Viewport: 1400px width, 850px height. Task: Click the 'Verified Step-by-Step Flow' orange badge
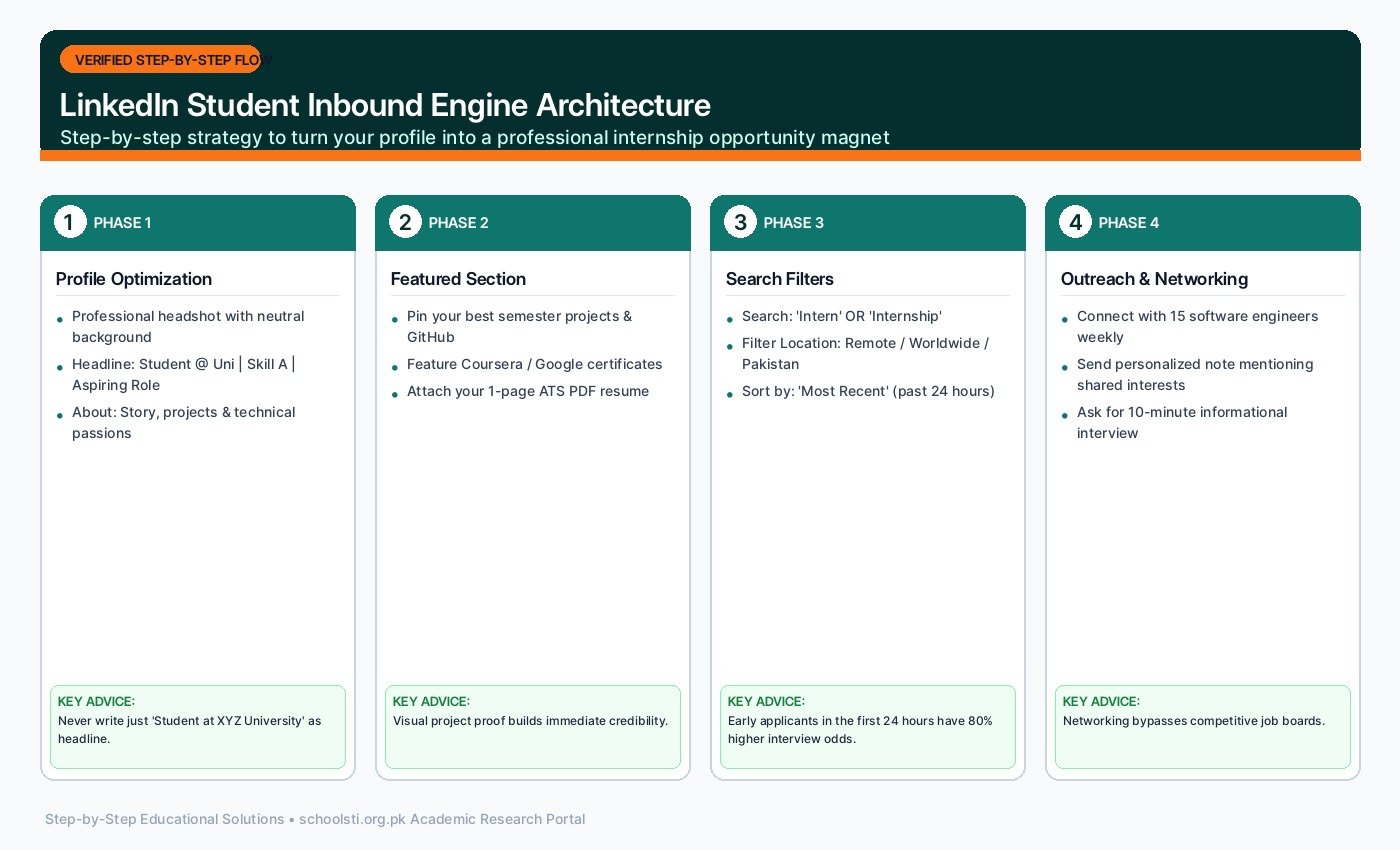coord(160,60)
